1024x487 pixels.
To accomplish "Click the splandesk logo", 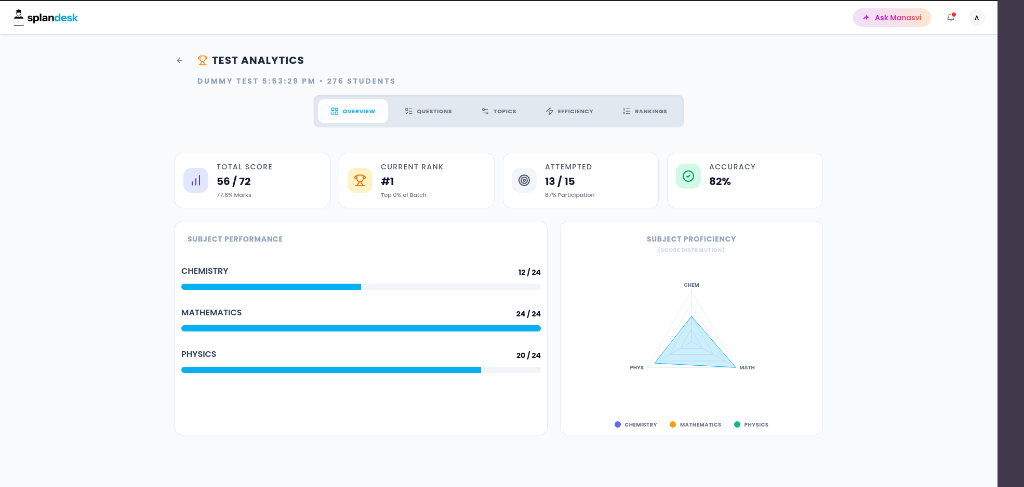I will click(x=46, y=18).
